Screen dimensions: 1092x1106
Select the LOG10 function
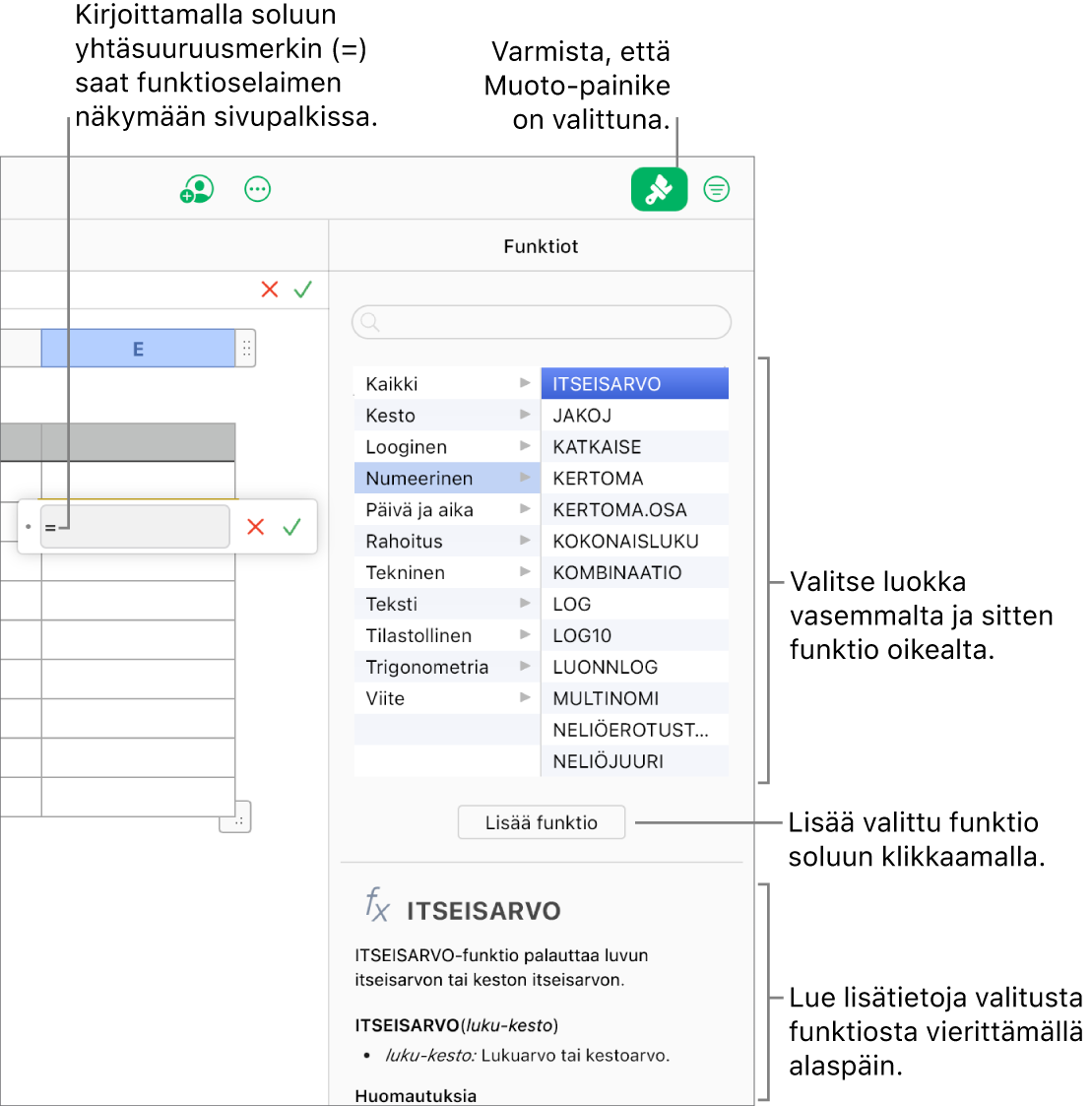[x=635, y=635]
